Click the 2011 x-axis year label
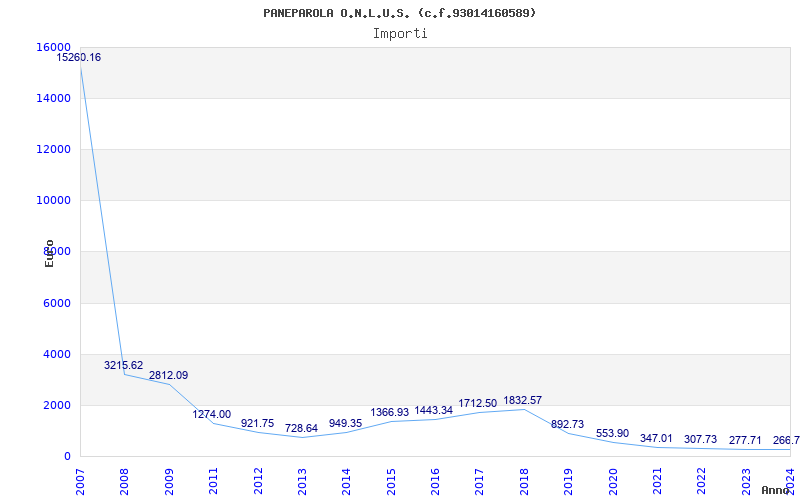This screenshot has height=500, width=800. tap(213, 481)
